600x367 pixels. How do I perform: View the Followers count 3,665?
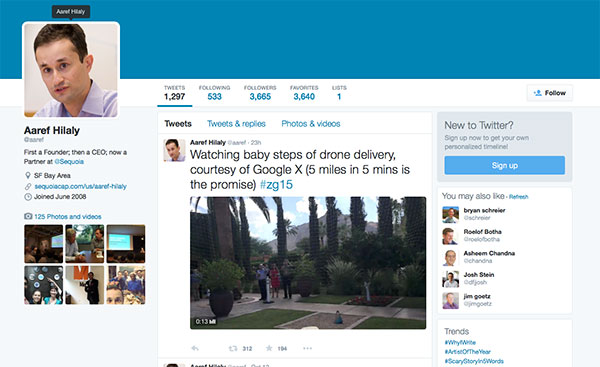(260, 93)
